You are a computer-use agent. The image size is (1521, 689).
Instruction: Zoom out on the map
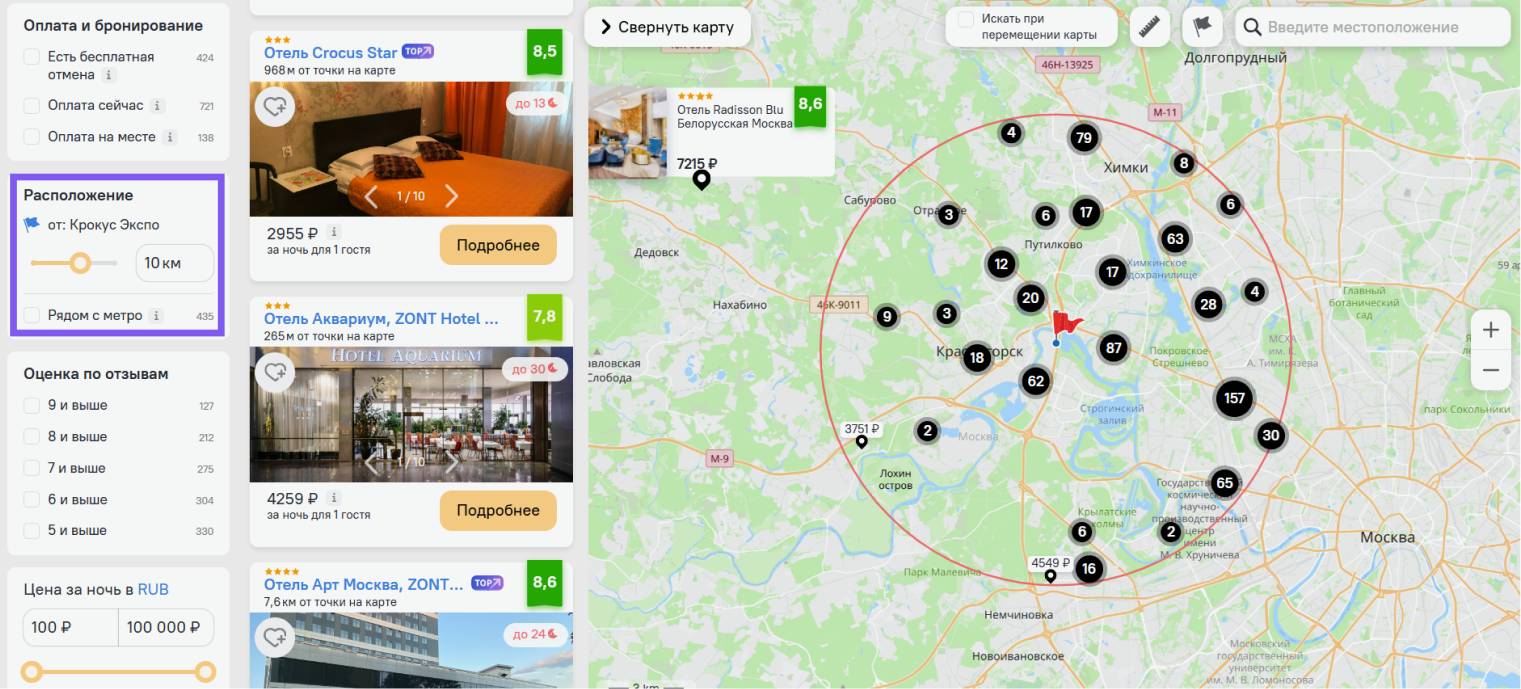click(1491, 370)
